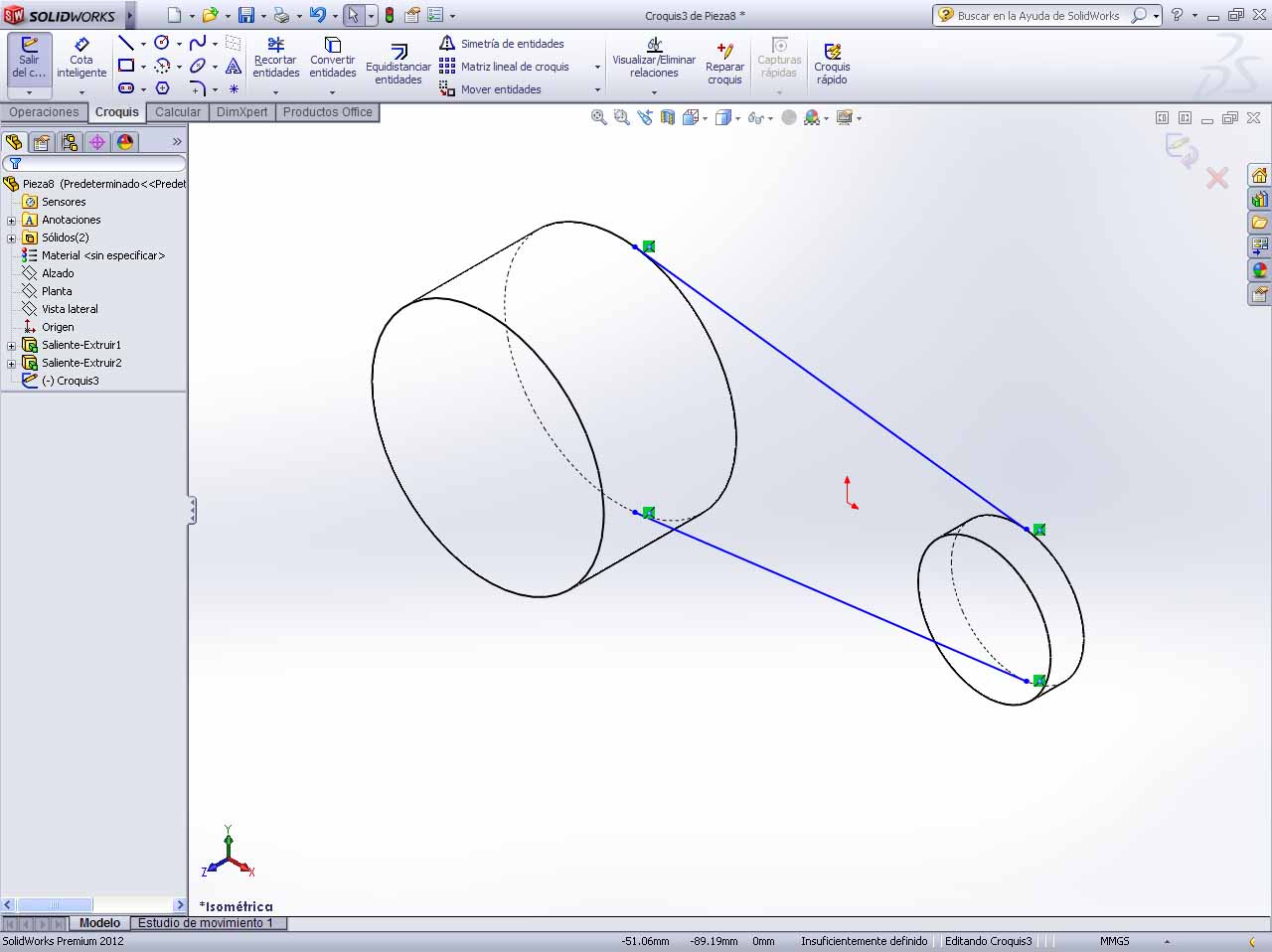Select the Circle sketch tool
Screen dimensions: 1272x952
tap(162, 43)
